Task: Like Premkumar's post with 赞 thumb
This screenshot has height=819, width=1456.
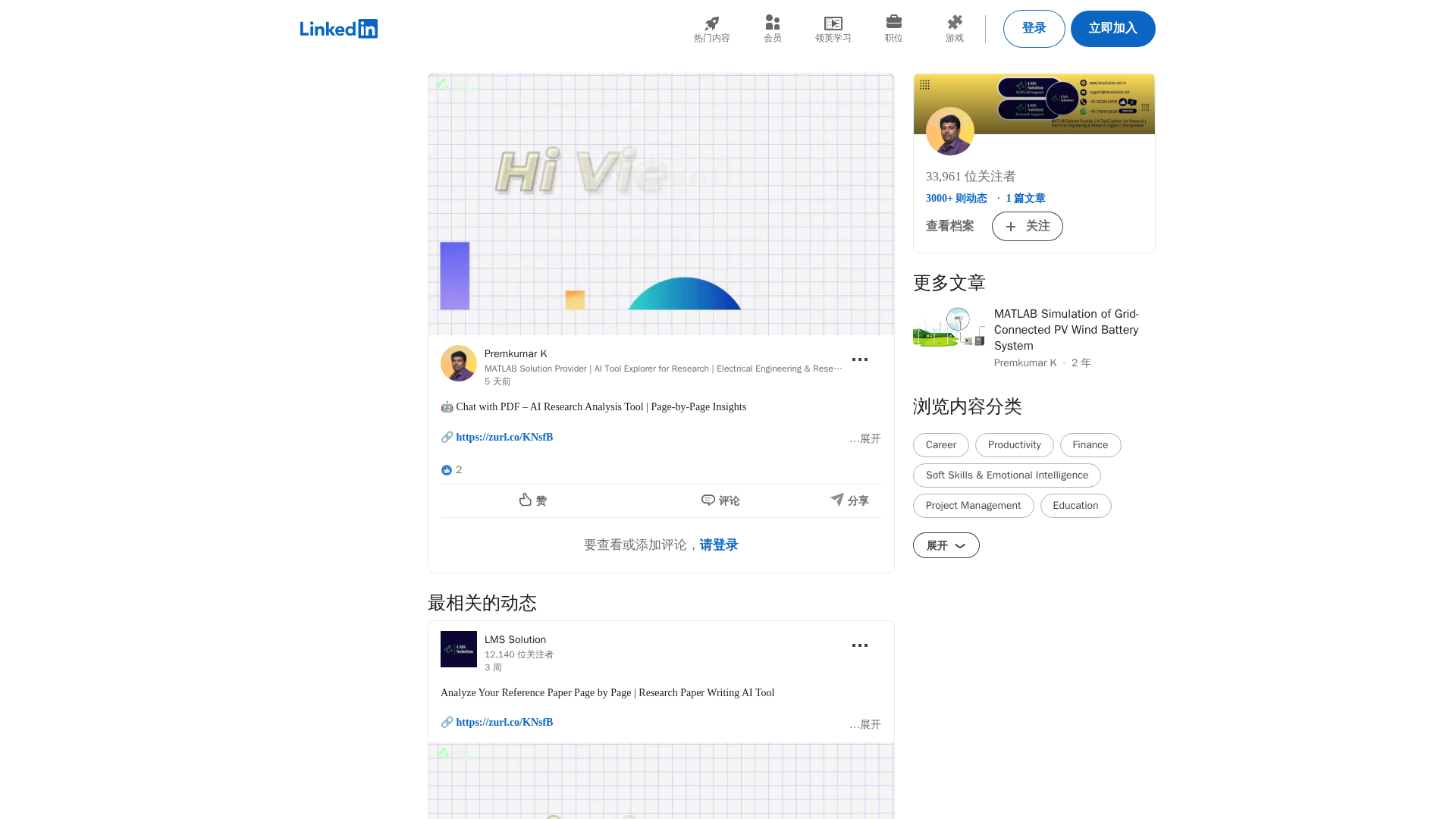Action: (526, 500)
